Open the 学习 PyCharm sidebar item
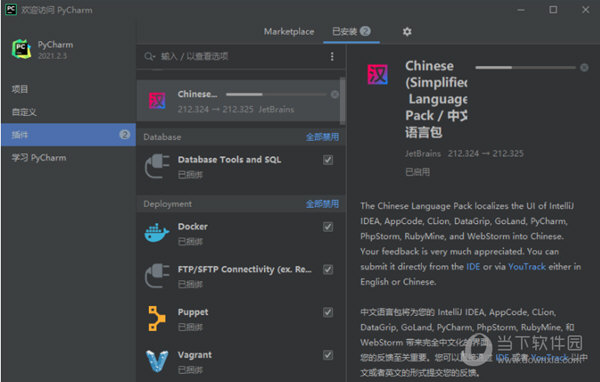Image resolution: width=600 pixels, height=382 pixels. 68,158
